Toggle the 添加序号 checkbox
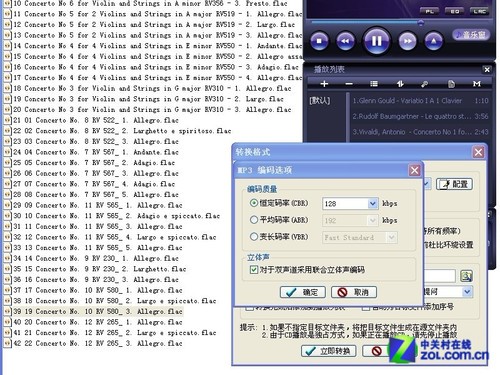500x375 pixels. click(x=366, y=308)
